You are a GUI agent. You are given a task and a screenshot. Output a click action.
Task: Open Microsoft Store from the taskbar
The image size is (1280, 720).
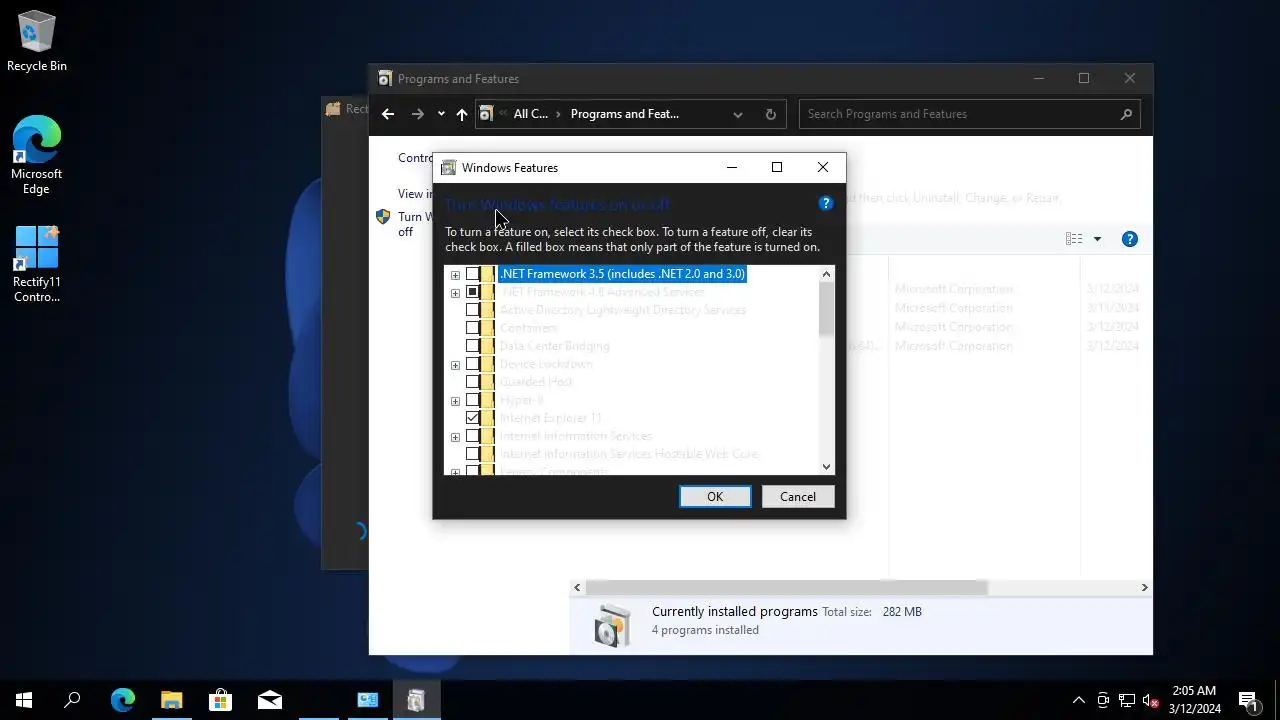click(x=220, y=700)
